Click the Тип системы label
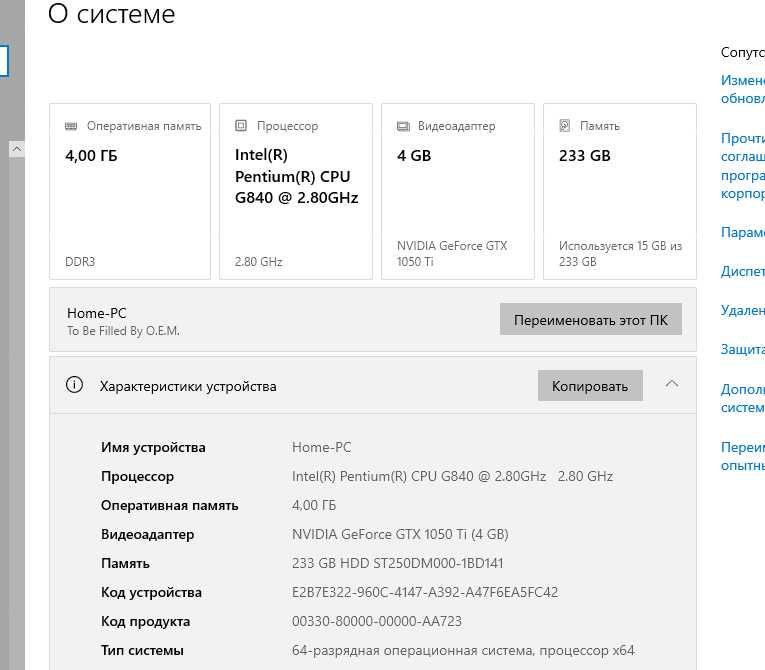This screenshot has width=765, height=670. coord(142,650)
